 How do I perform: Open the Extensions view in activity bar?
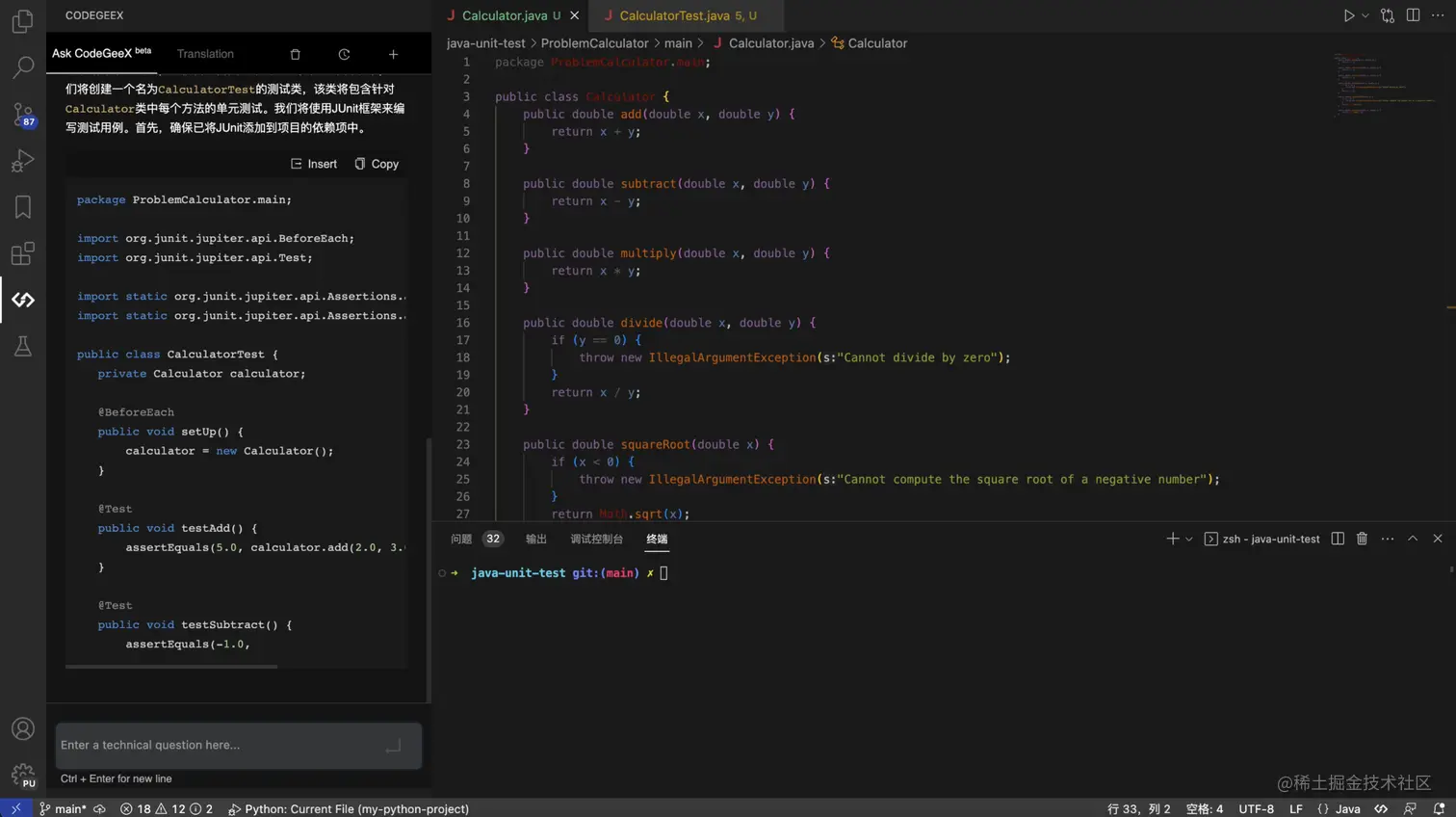[x=22, y=253]
